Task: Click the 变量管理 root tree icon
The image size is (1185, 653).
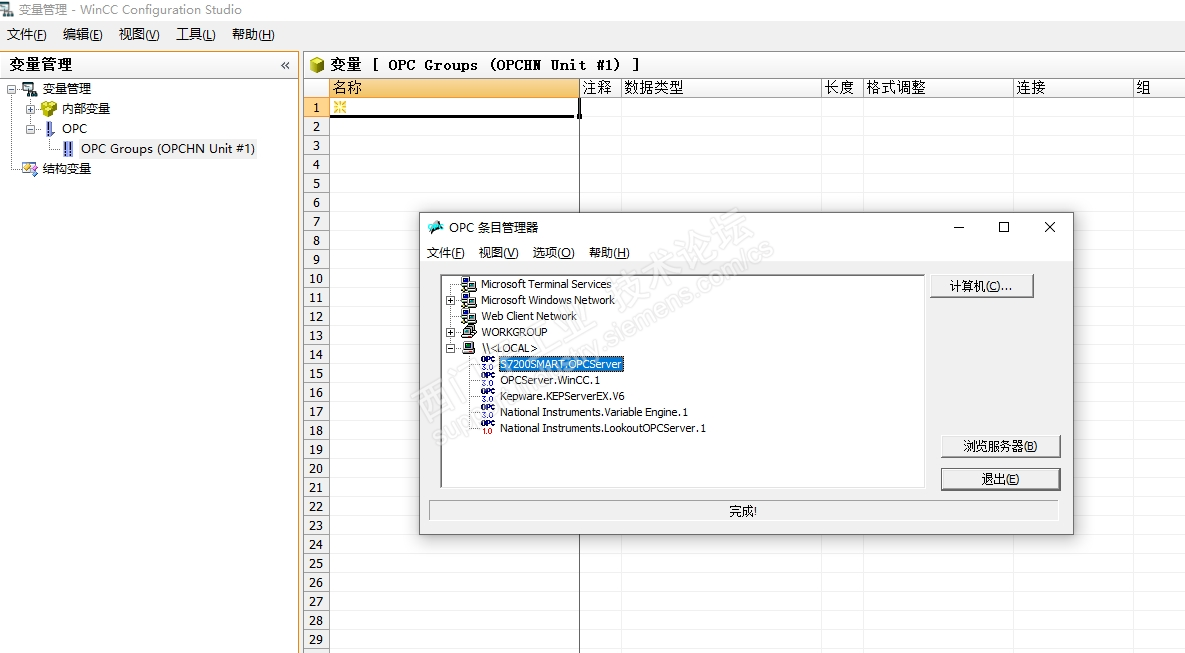Action: (29, 89)
